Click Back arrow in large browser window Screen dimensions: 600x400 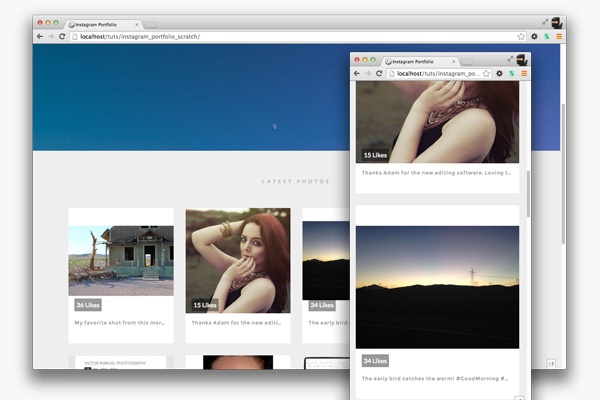pyautogui.click(x=40, y=36)
